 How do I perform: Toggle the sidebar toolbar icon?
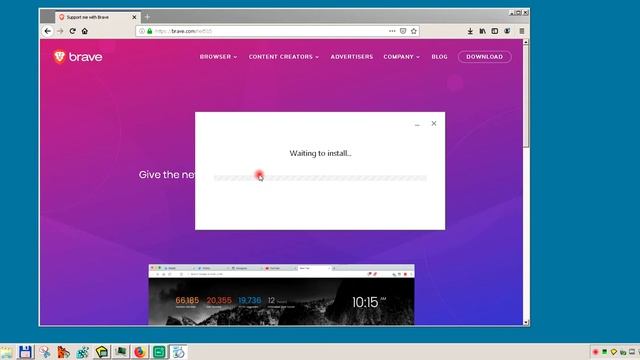click(x=495, y=31)
